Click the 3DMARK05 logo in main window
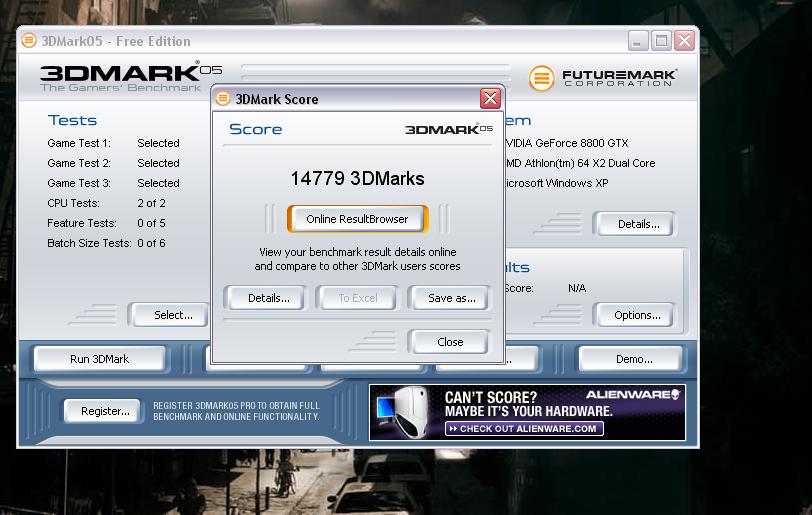 pos(131,77)
